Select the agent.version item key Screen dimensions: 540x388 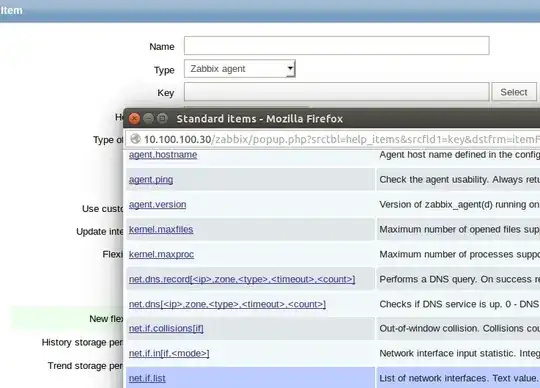click(x=157, y=205)
